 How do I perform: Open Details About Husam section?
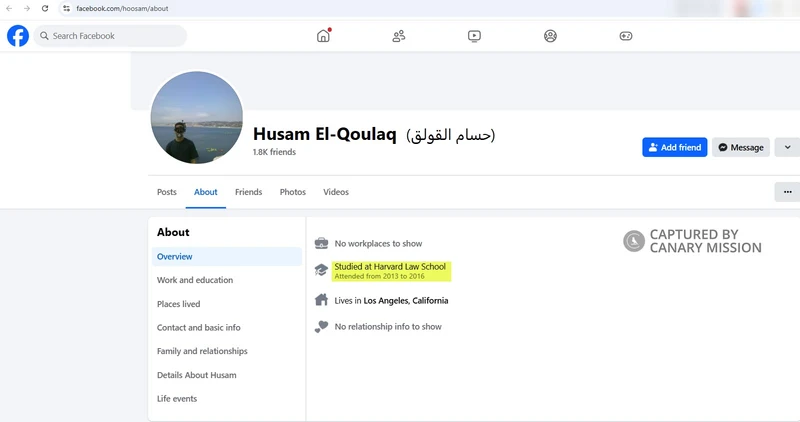click(x=196, y=375)
